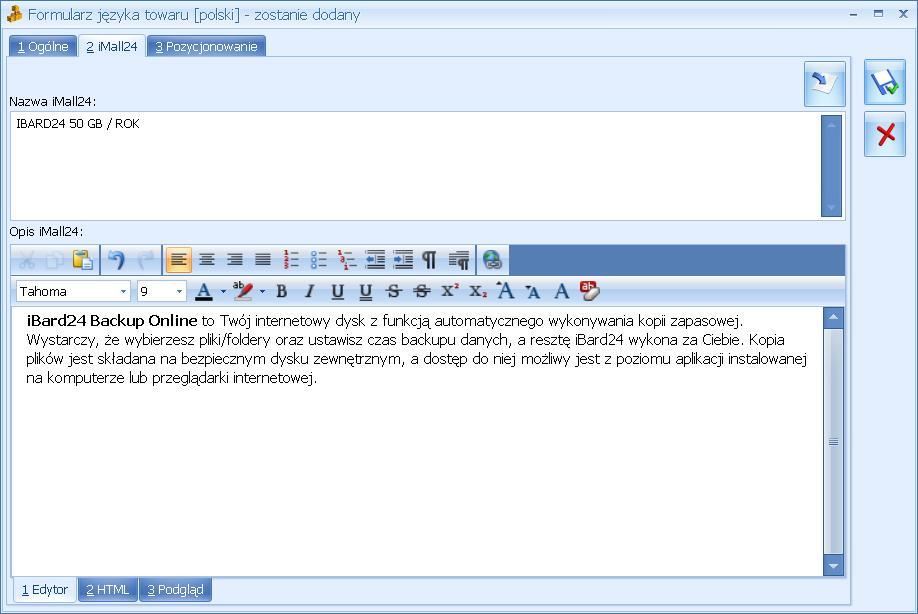Click the description editor scrollbar thumb
Viewport: 918px width, 614px height.
[x=833, y=442]
